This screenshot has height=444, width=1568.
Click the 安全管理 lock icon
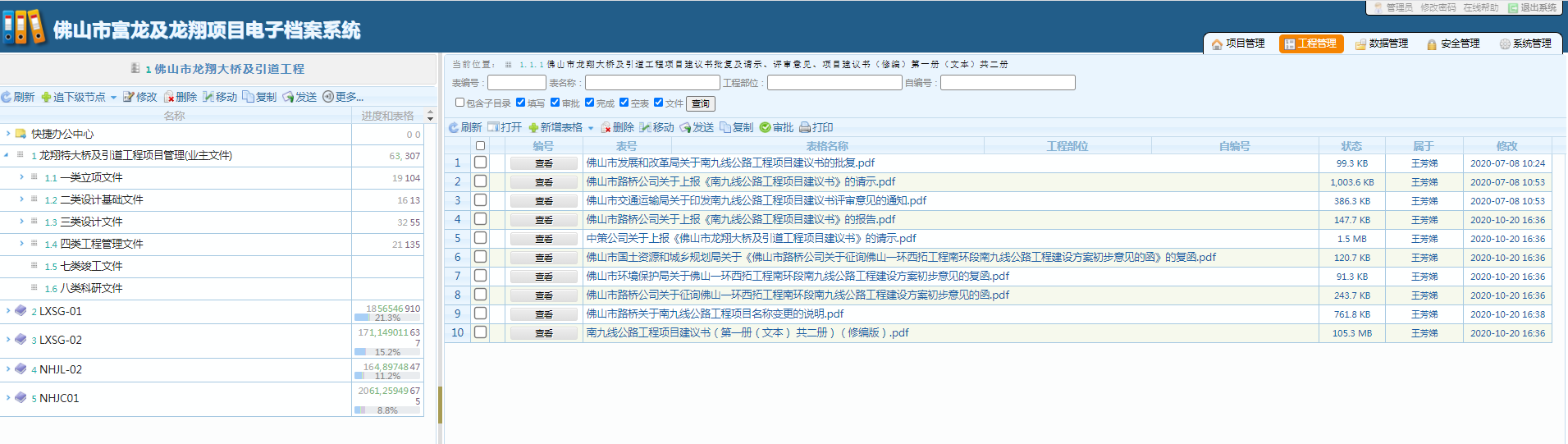[1432, 44]
